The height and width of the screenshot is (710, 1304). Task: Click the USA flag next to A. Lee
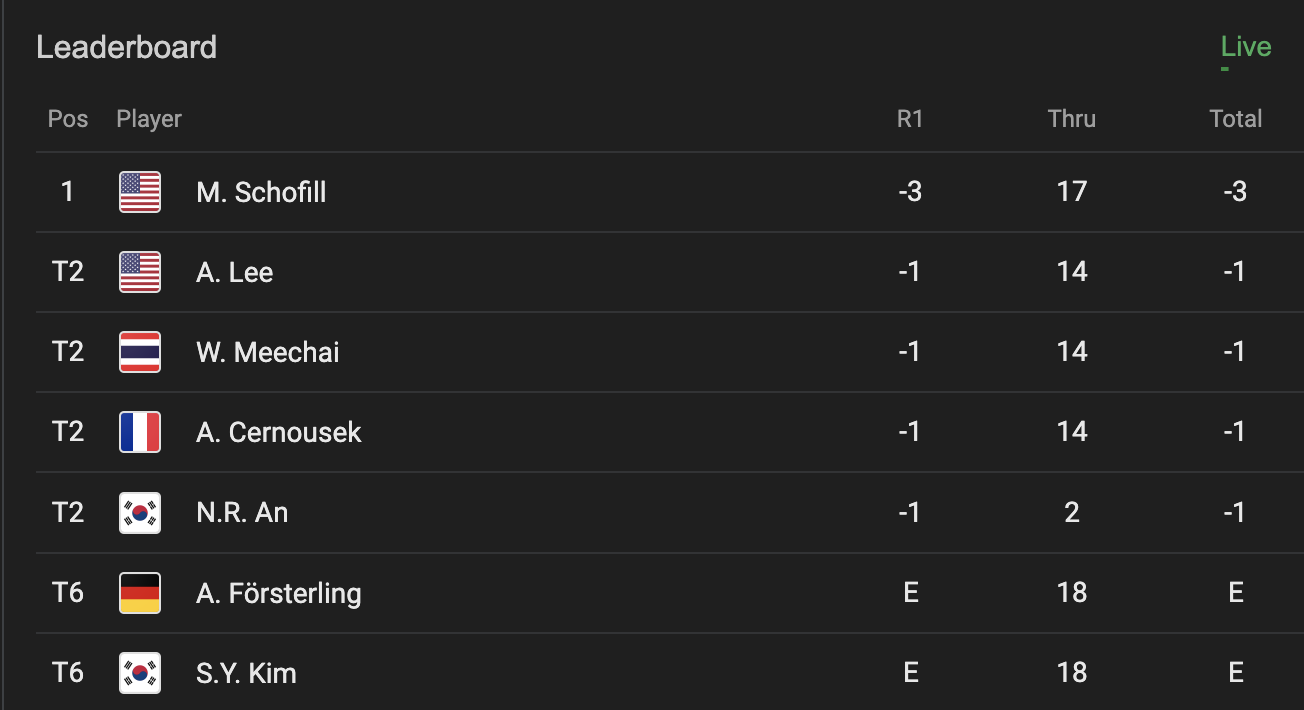coord(140,272)
